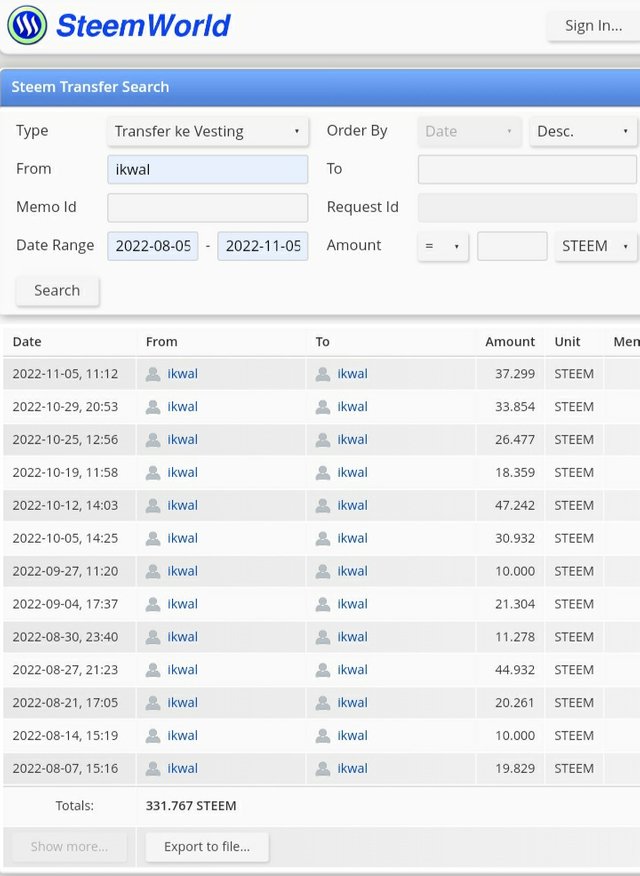Click the Memo Id input field
This screenshot has width=640, height=876.
pyautogui.click(x=207, y=208)
